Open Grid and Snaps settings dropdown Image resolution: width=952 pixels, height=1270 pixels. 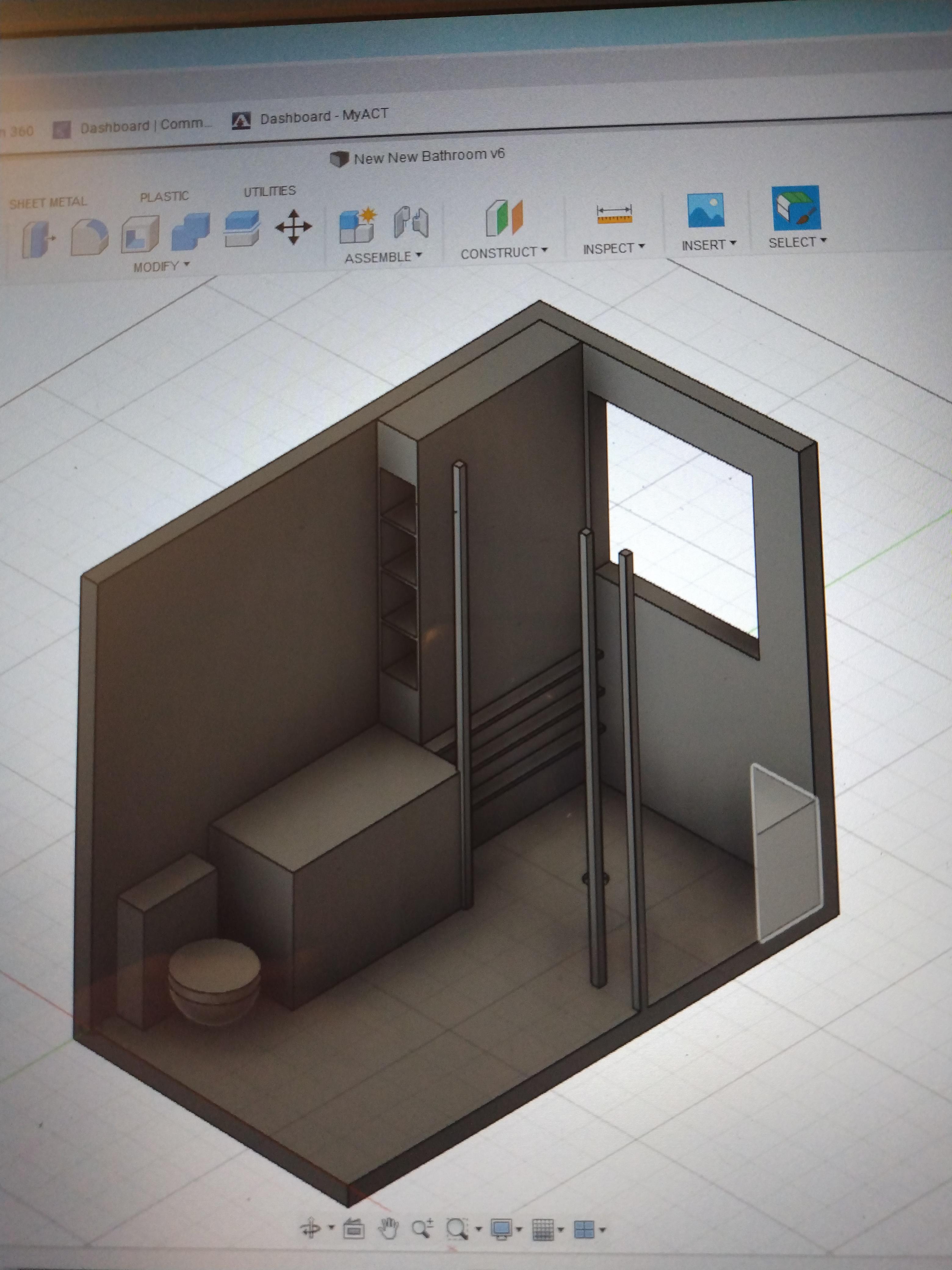pos(546,1229)
